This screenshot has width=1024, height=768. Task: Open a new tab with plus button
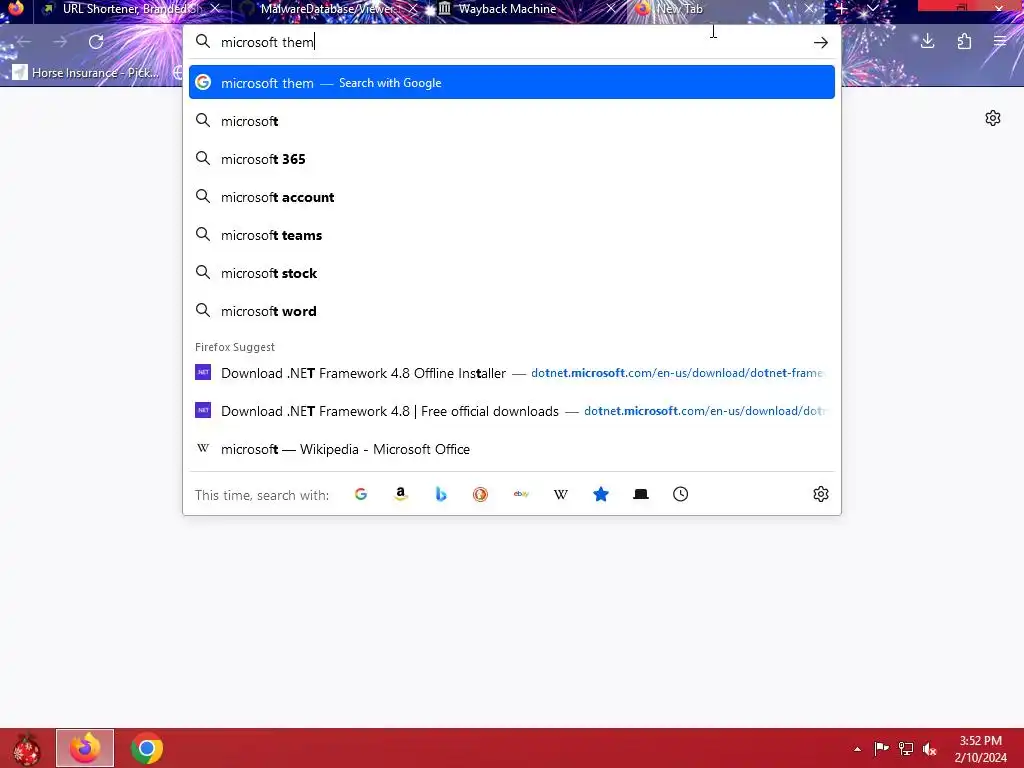[x=842, y=9]
